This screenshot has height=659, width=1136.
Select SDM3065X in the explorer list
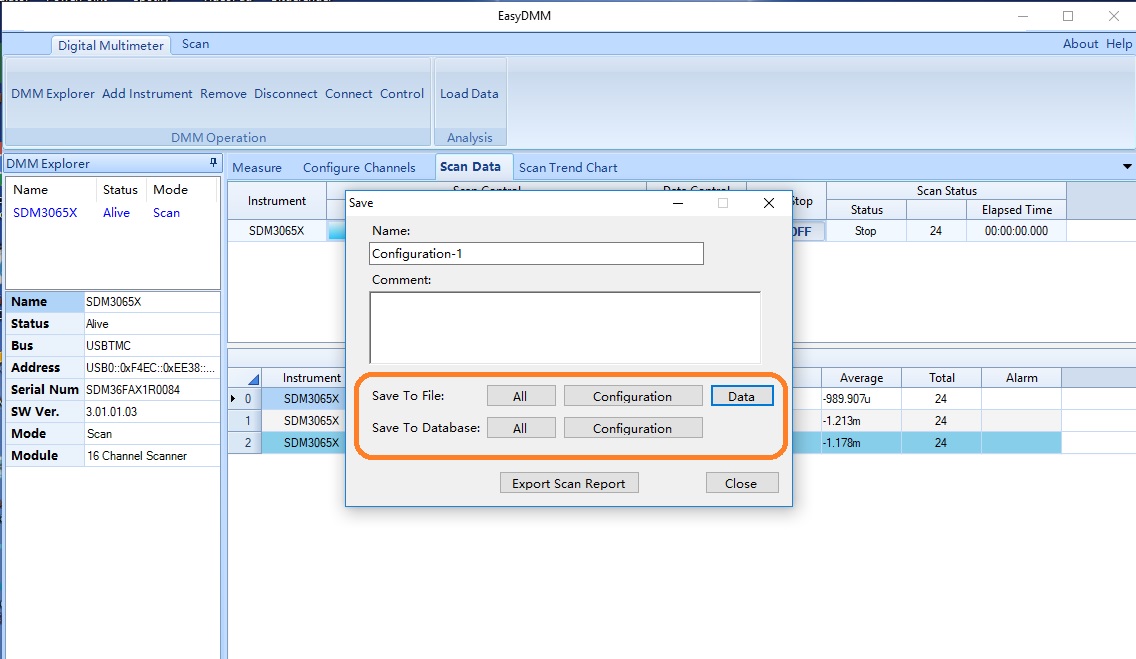(45, 213)
